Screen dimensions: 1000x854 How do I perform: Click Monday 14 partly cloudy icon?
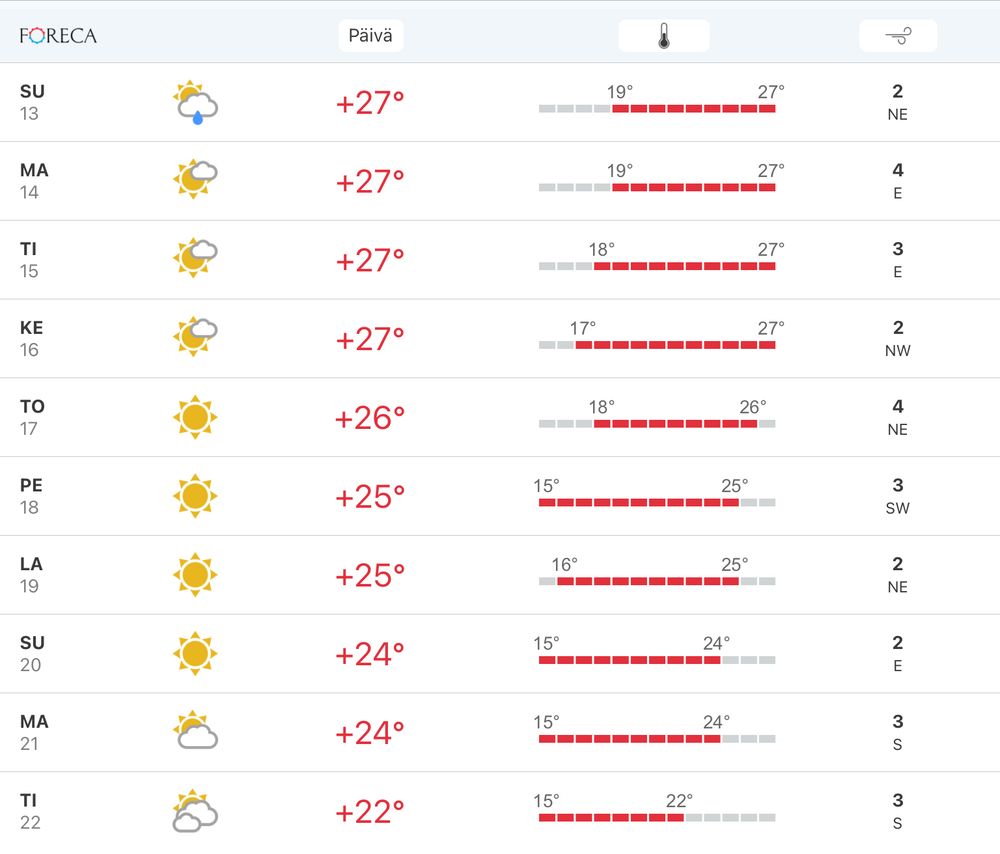tap(195, 180)
